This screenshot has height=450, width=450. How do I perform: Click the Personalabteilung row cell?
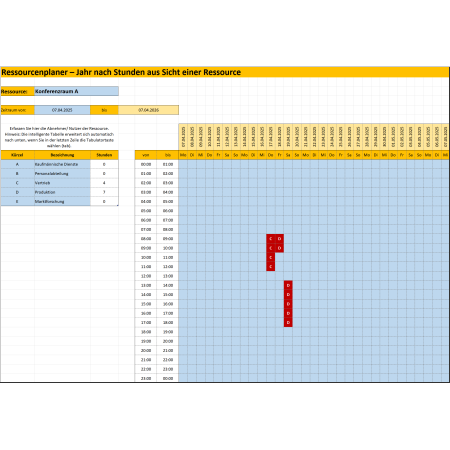[x=62, y=174]
